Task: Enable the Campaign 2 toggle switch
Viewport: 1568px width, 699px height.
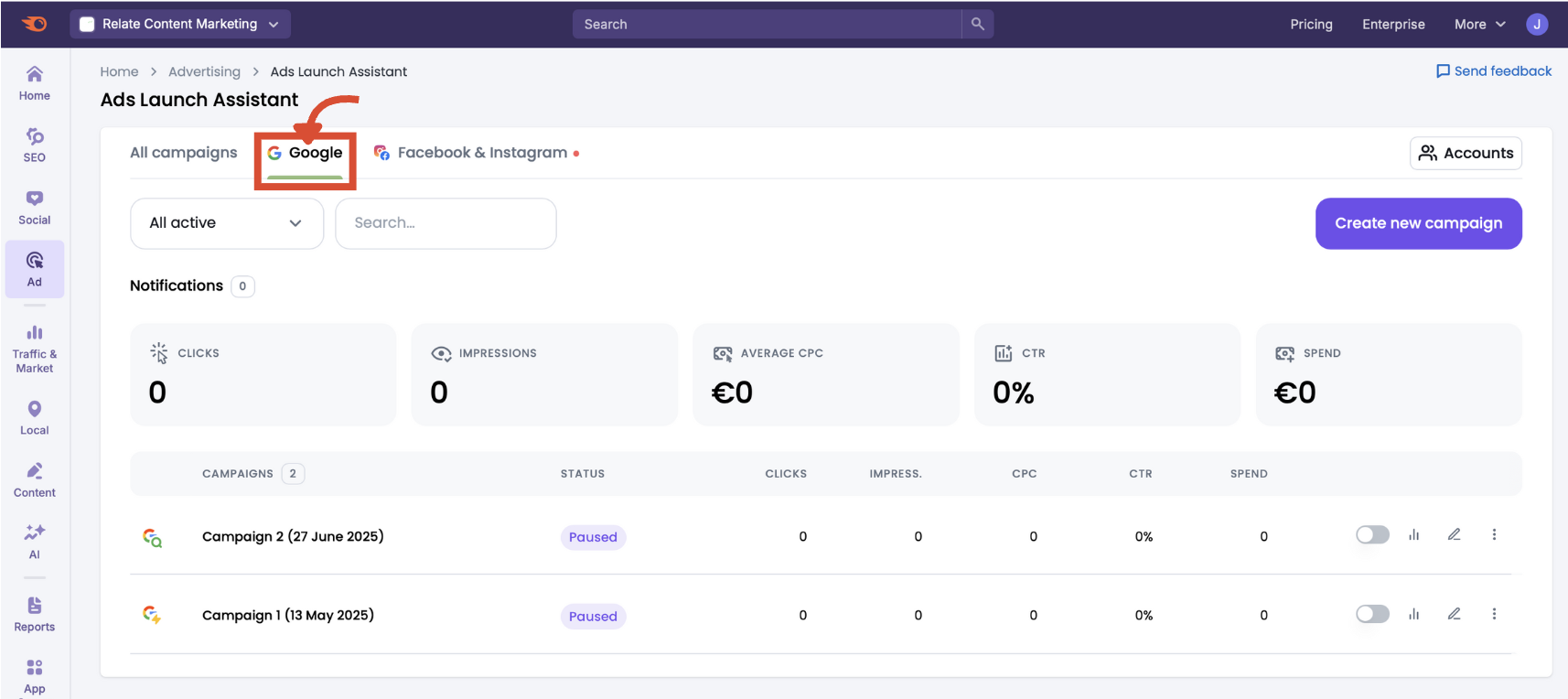Action: (1371, 535)
